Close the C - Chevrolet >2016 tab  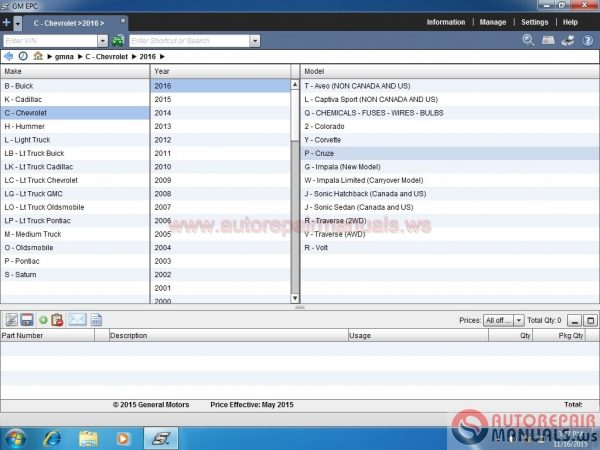(123, 21)
